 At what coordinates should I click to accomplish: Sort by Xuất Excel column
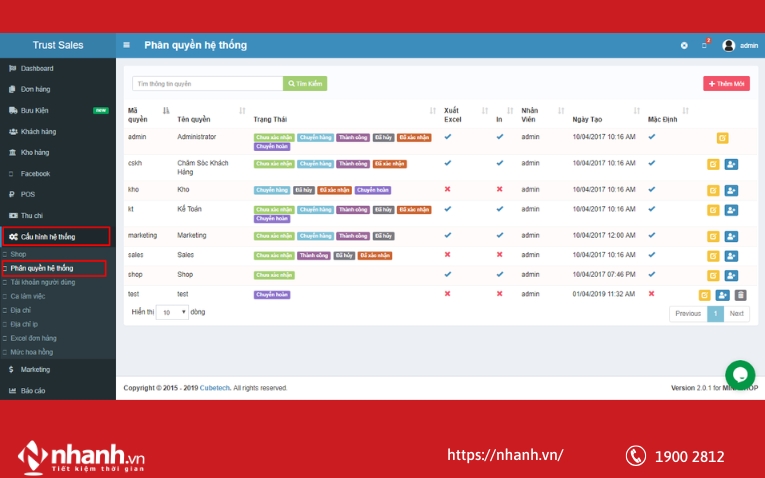(x=466, y=115)
